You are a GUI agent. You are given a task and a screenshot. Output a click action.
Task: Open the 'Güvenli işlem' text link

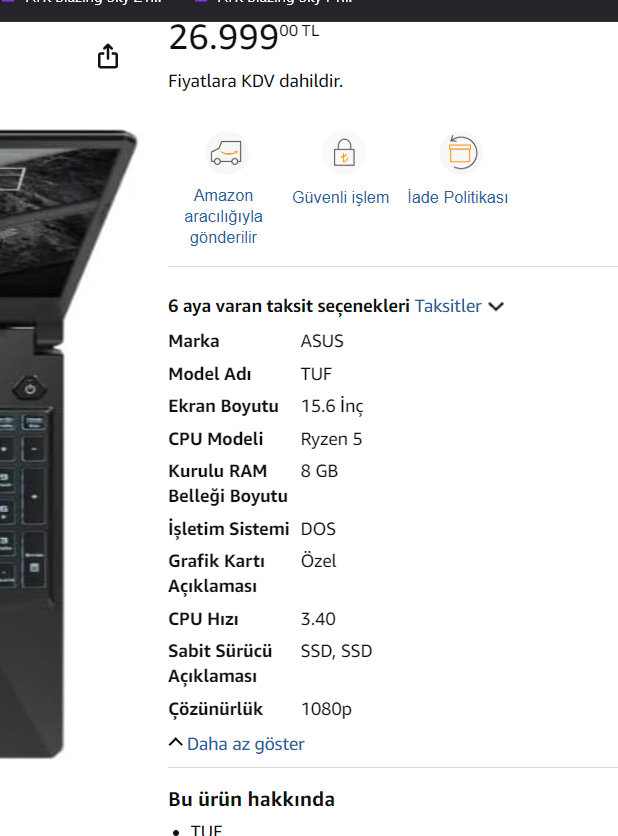pos(341,197)
